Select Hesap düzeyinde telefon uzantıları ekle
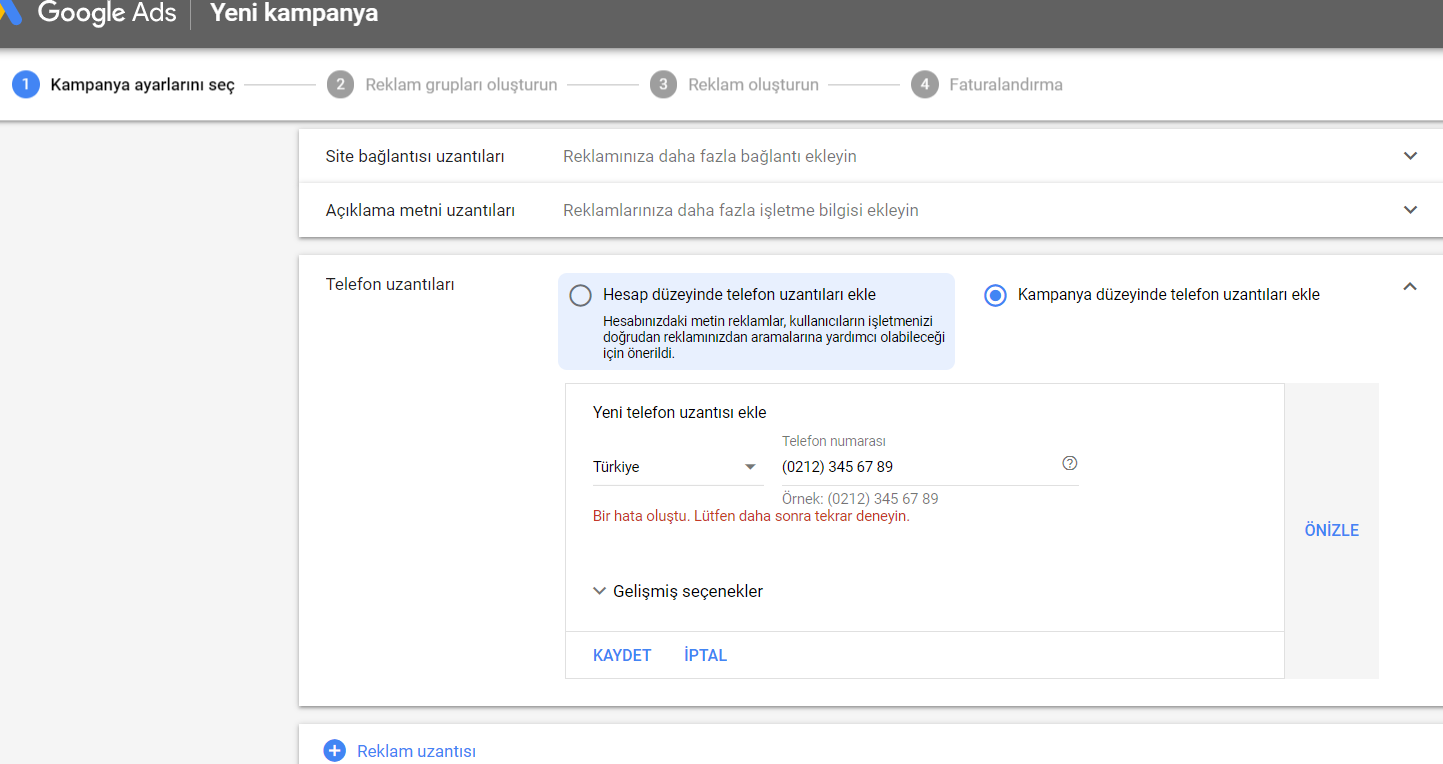The height and width of the screenshot is (764, 1443). tap(580, 295)
